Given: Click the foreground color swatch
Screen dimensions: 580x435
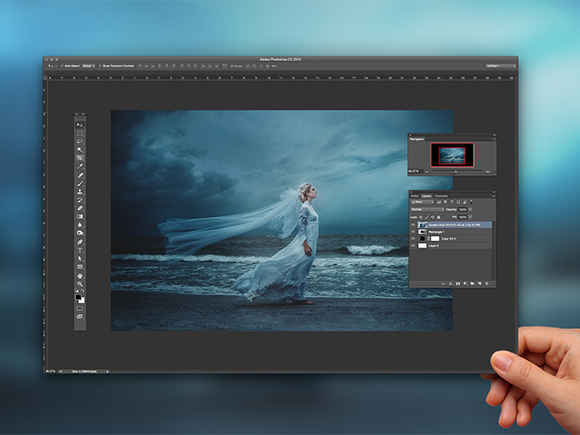Looking at the screenshot, I should (78, 297).
